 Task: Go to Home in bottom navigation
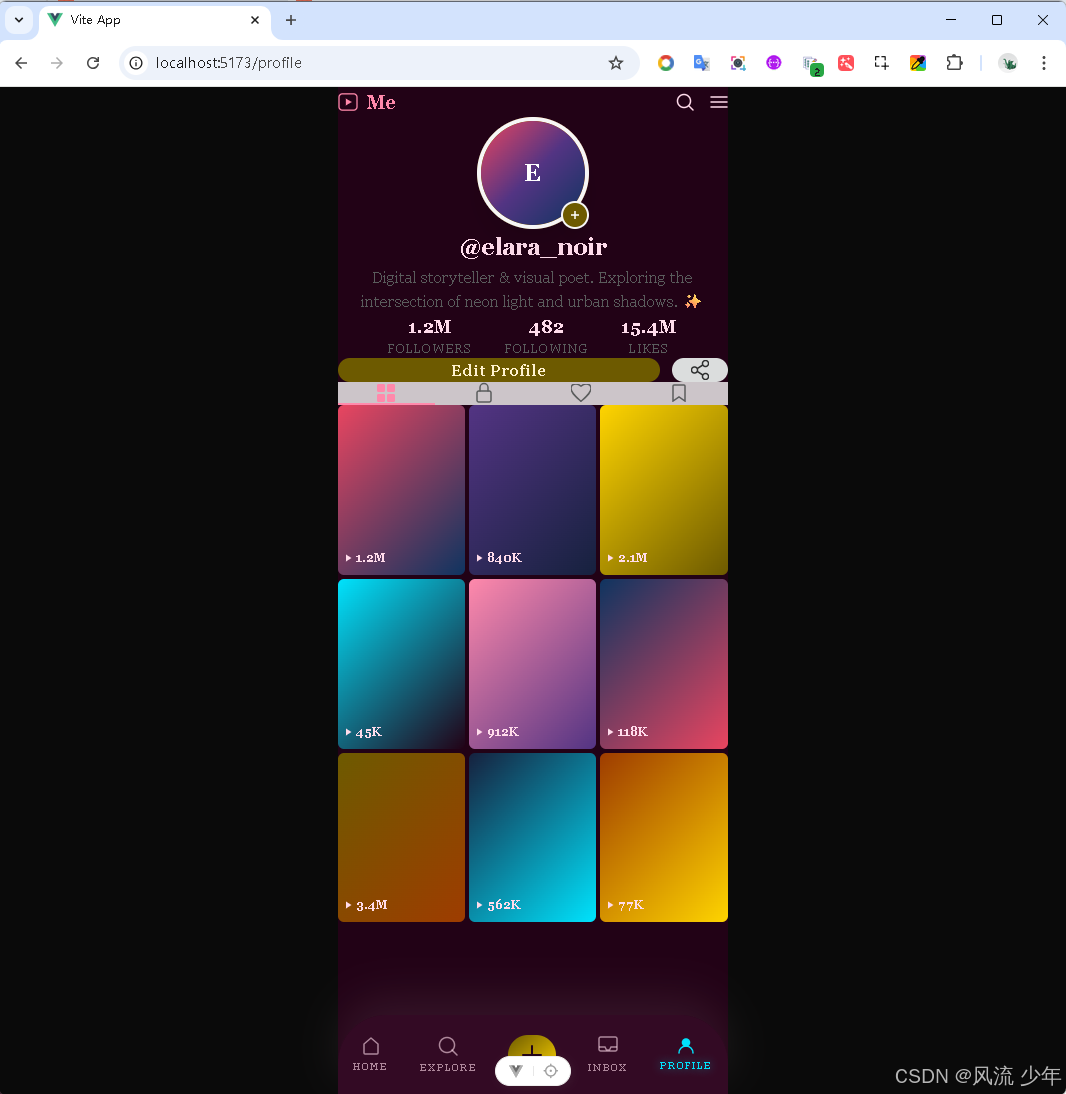370,1054
